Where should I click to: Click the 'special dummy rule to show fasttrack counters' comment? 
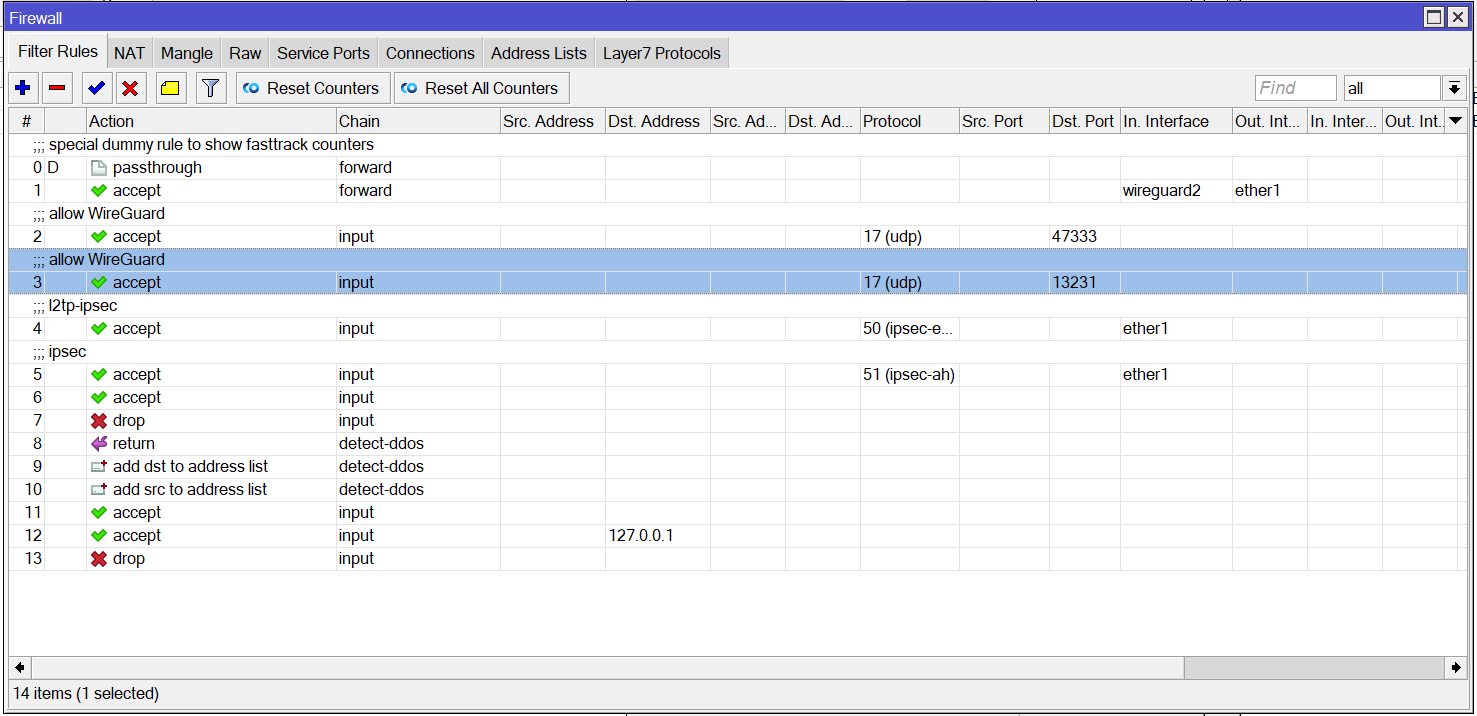[x=203, y=145]
